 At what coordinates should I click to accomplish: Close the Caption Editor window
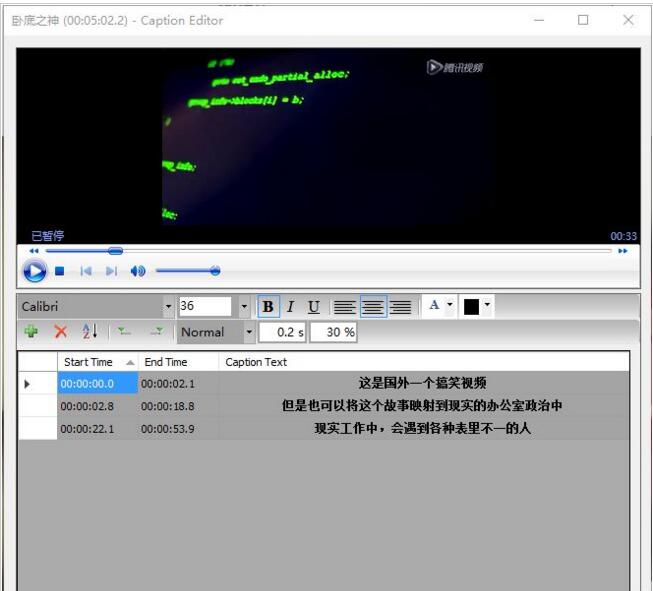(x=628, y=20)
